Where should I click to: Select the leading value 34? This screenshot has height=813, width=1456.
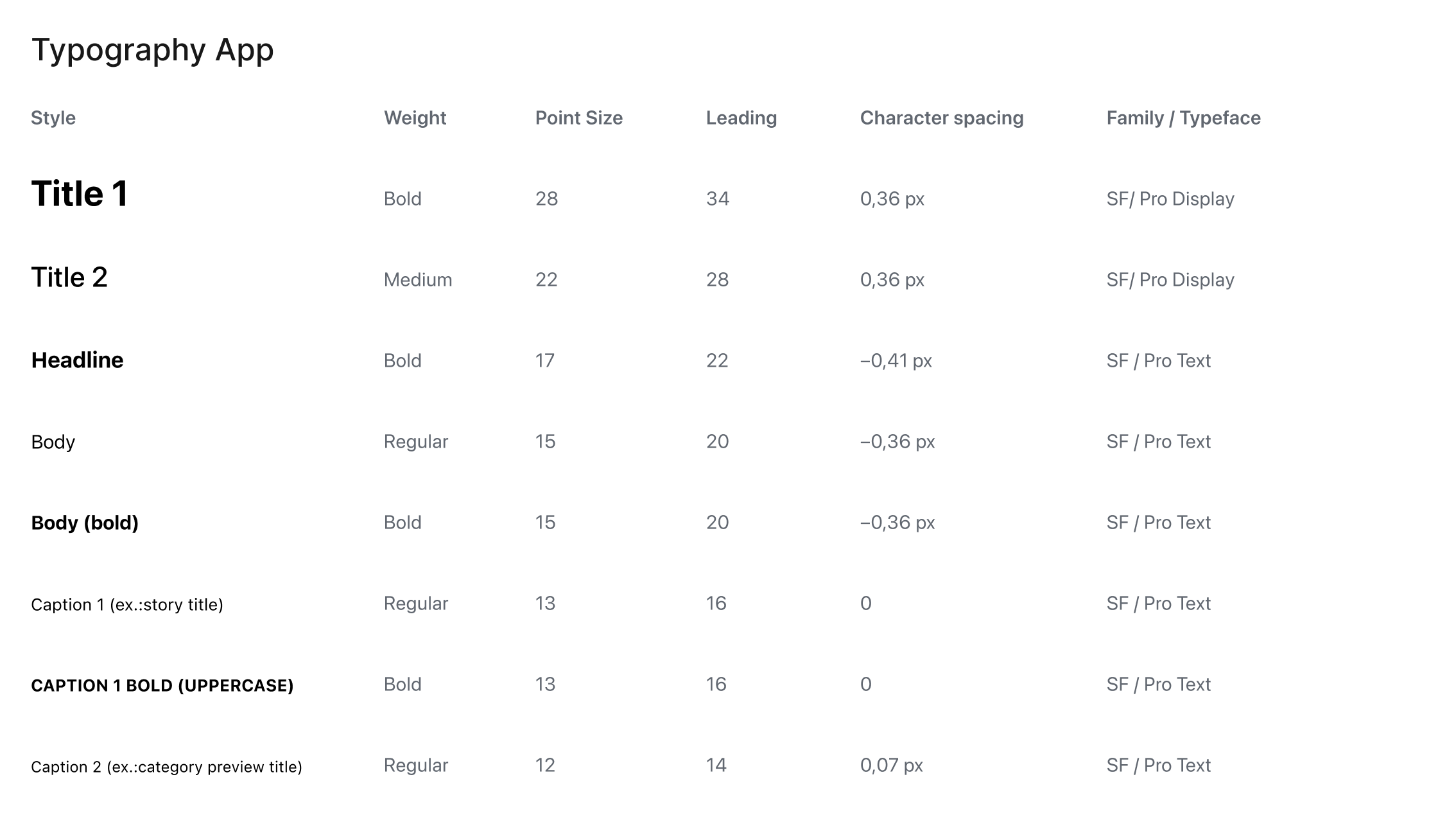(x=717, y=199)
